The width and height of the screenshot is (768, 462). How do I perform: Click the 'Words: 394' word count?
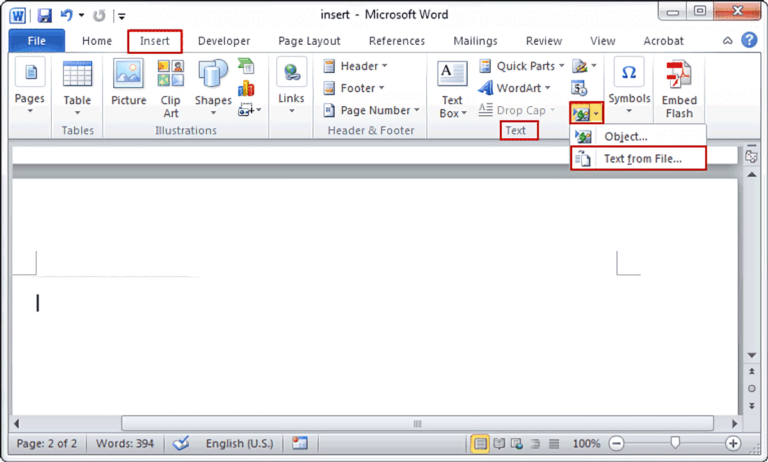pos(124,444)
